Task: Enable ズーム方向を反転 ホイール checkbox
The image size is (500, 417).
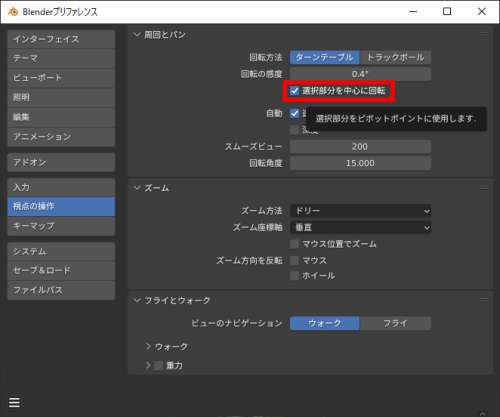Action: (294, 276)
